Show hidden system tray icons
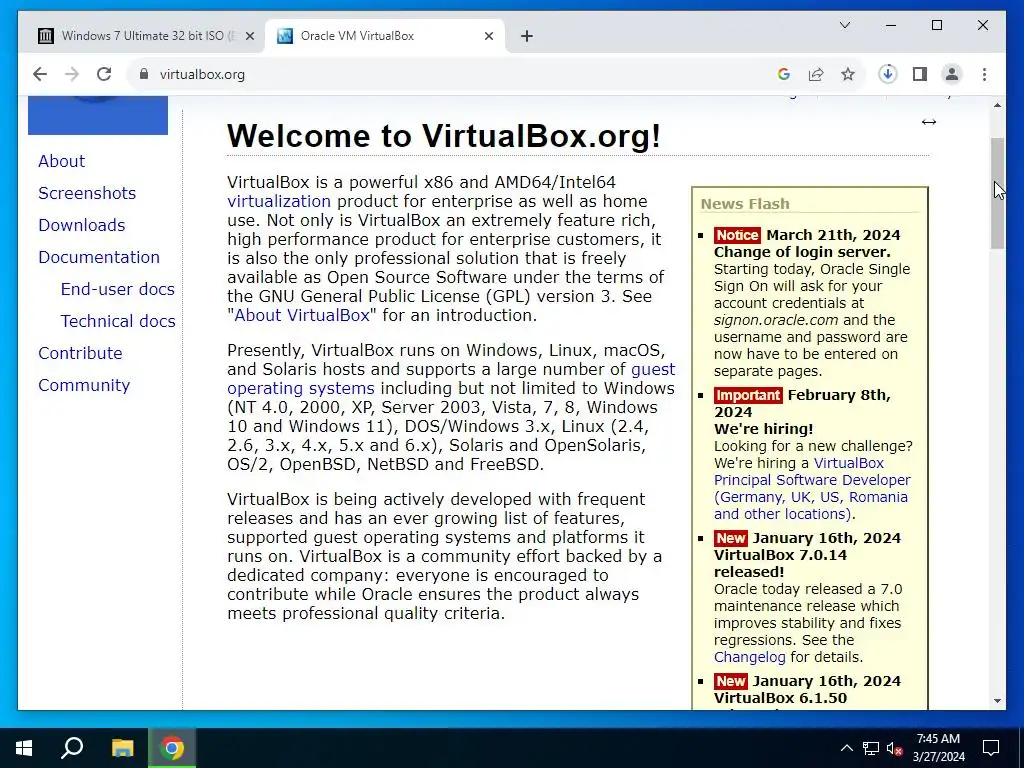The width and height of the screenshot is (1024, 768). click(846, 748)
